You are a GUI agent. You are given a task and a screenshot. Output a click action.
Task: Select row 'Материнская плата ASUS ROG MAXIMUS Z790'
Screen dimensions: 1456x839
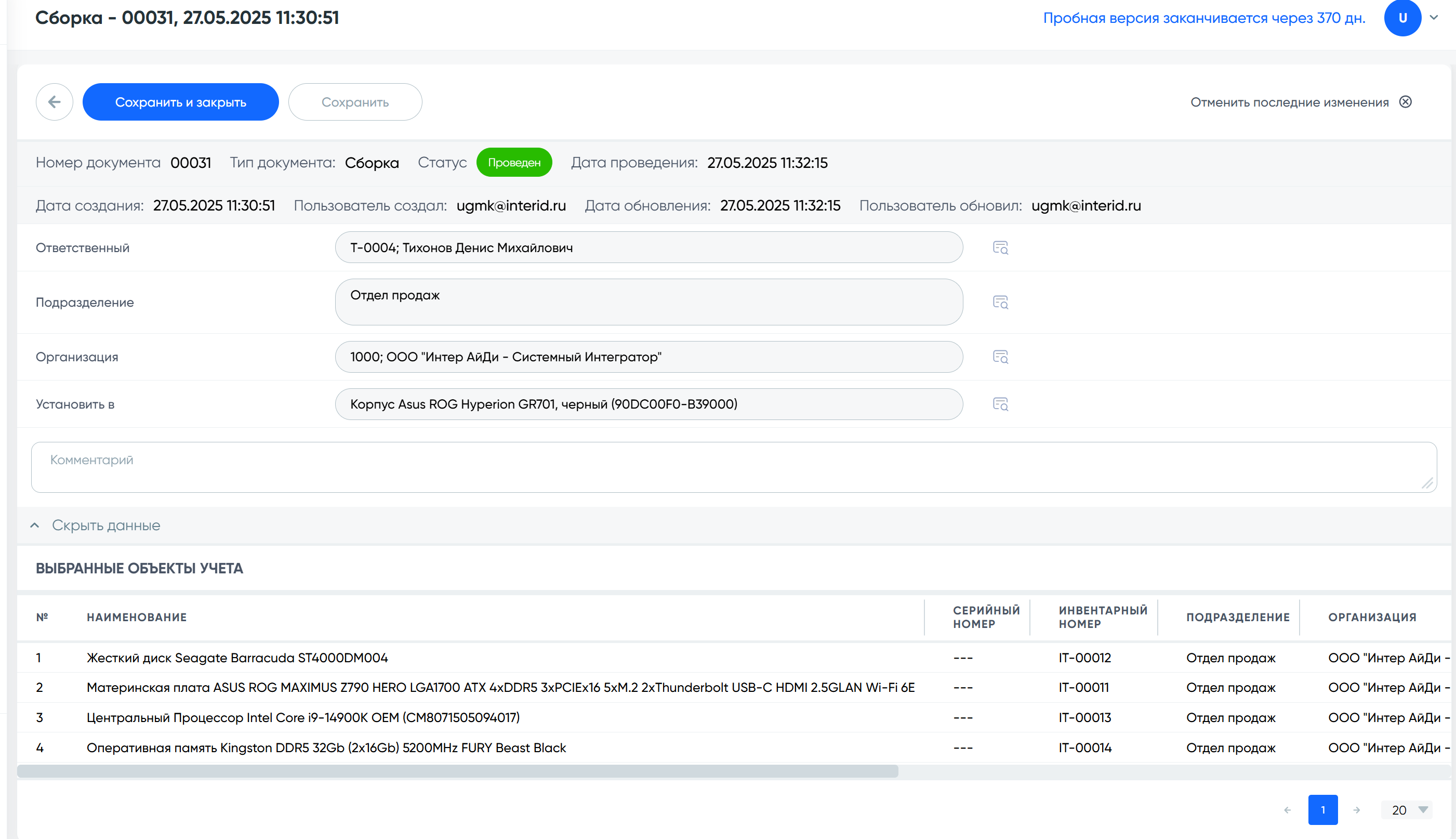pos(734,687)
